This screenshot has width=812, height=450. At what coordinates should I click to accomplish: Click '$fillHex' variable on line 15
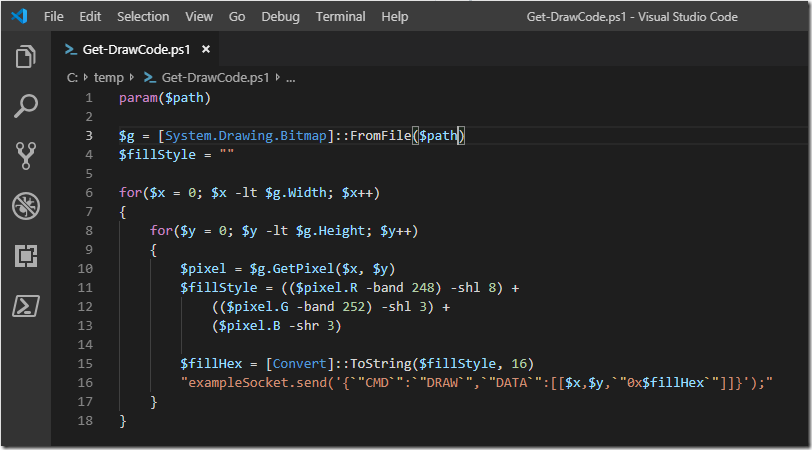coord(211,364)
